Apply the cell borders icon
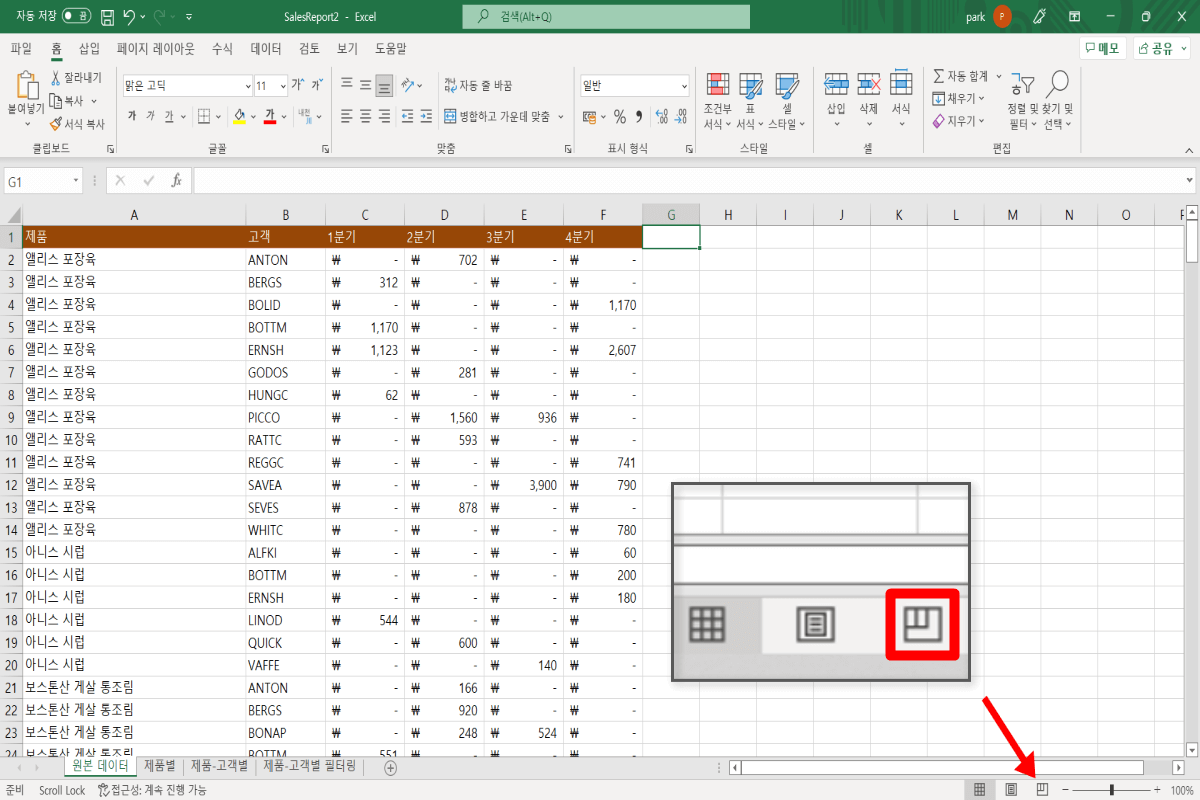 tap(204, 116)
